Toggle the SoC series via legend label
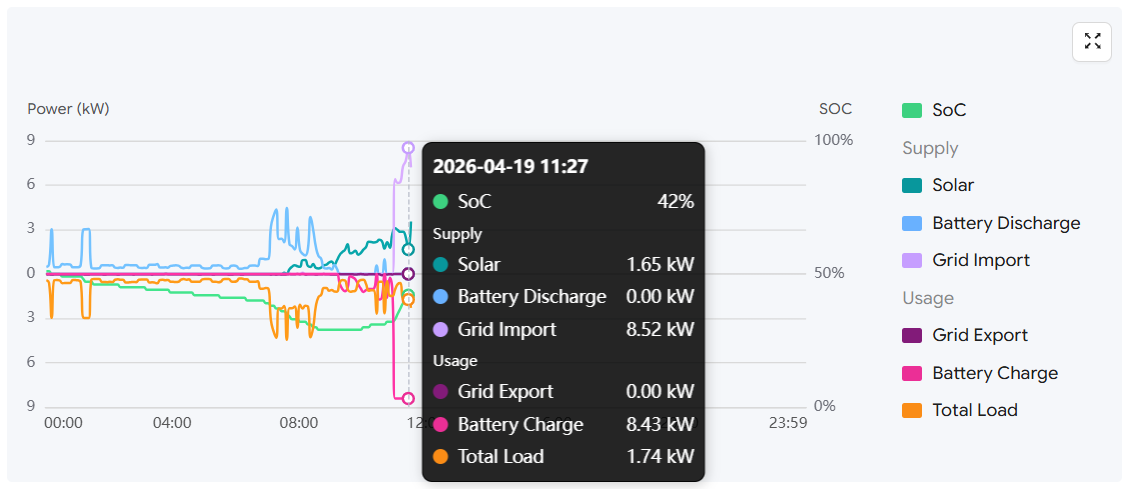Screen dimensions: 1133x489 (949, 111)
